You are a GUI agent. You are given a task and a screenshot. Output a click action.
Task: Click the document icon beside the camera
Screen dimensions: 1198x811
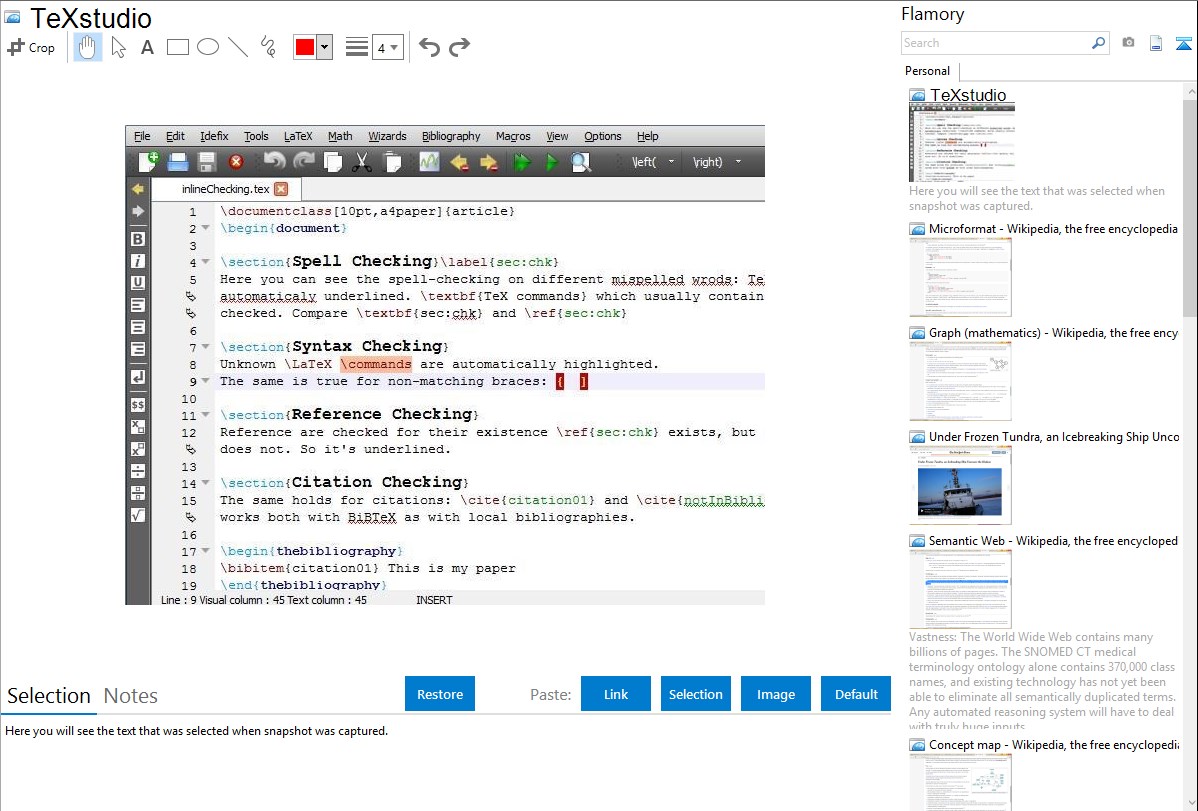pos(1156,43)
